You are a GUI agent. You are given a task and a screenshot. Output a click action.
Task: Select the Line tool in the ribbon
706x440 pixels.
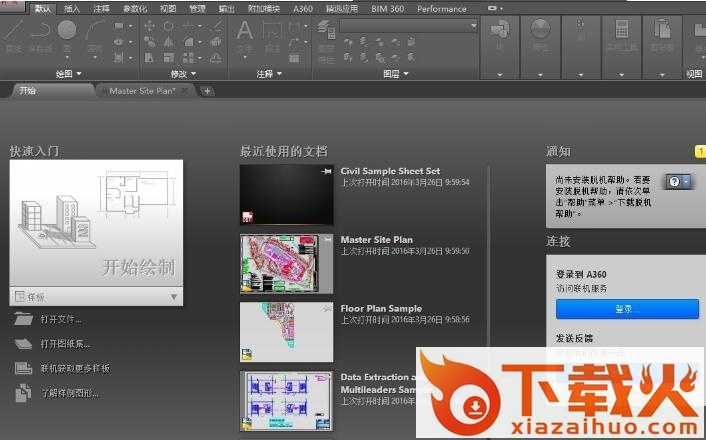point(14,31)
